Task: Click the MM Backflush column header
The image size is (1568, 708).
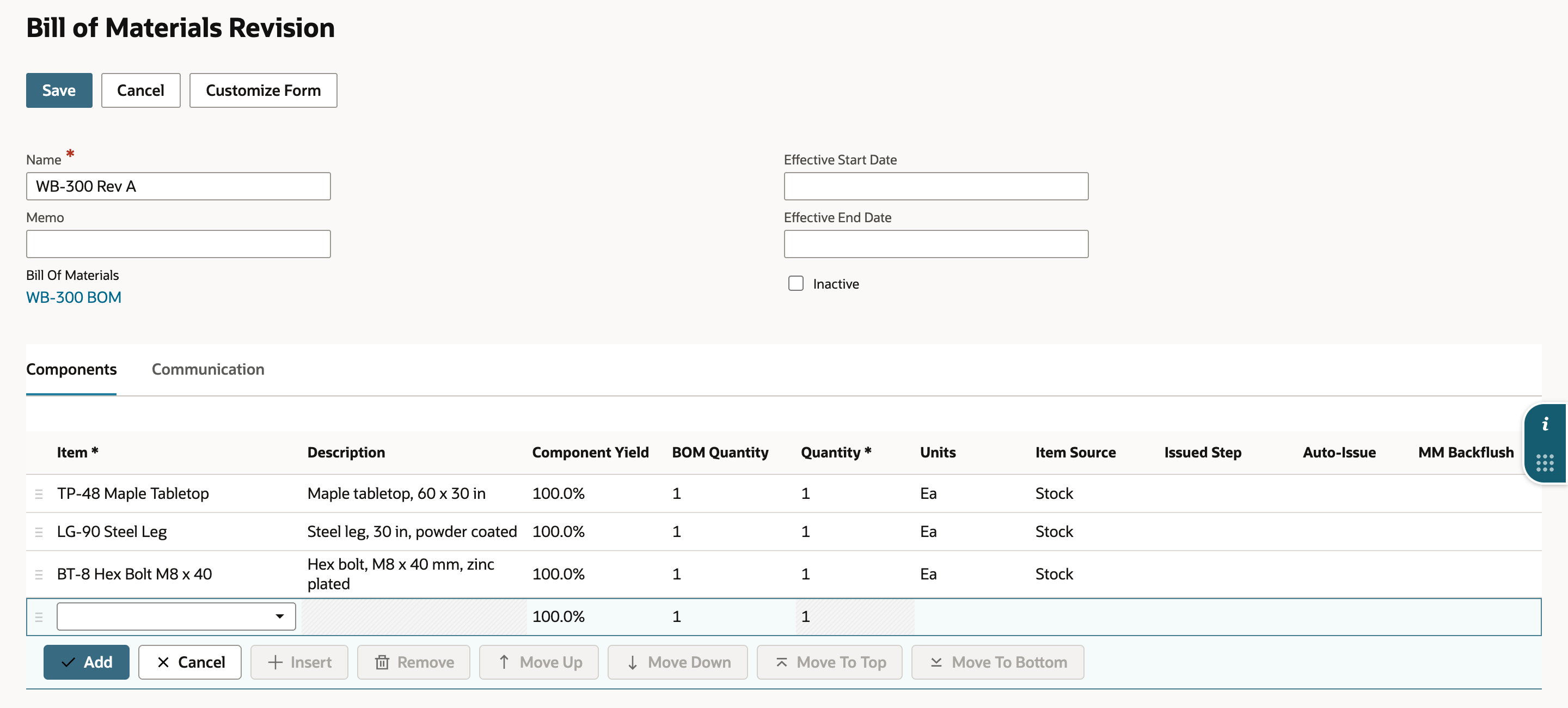Action: 1466,453
